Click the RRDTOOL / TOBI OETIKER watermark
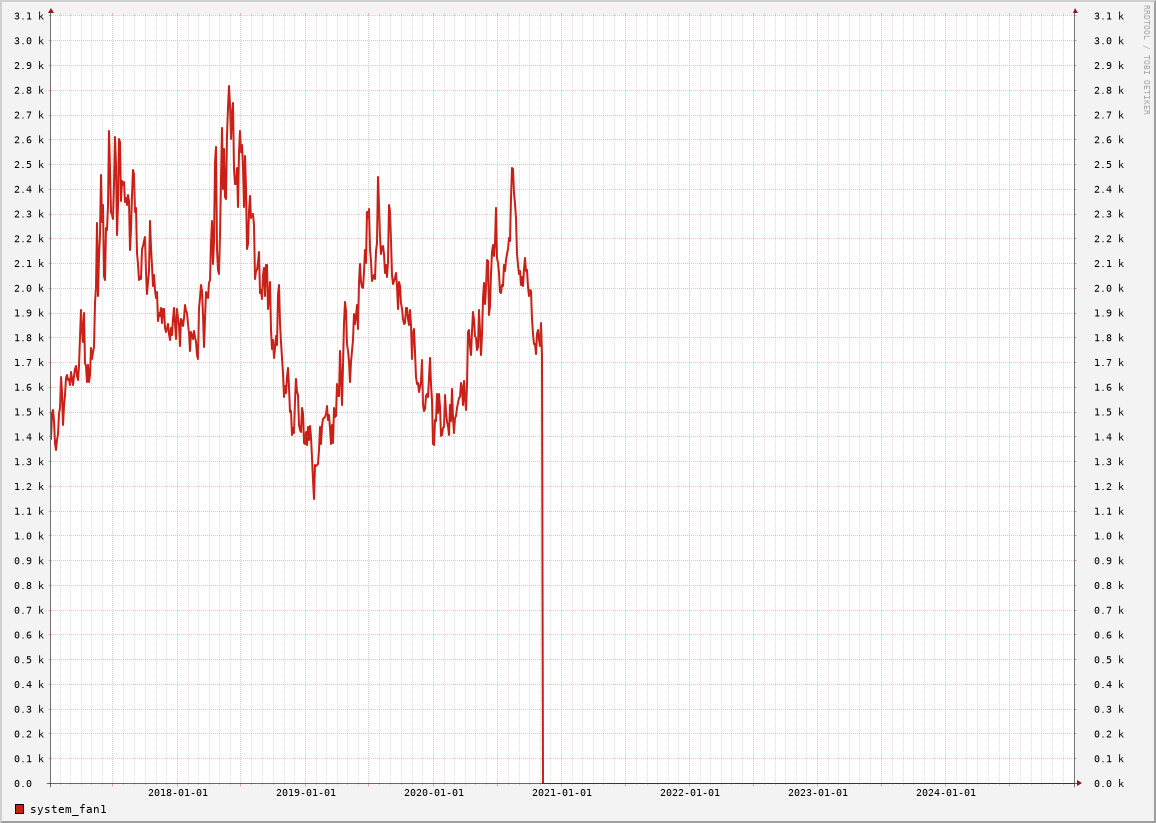The image size is (1156, 823). [x=1146, y=60]
